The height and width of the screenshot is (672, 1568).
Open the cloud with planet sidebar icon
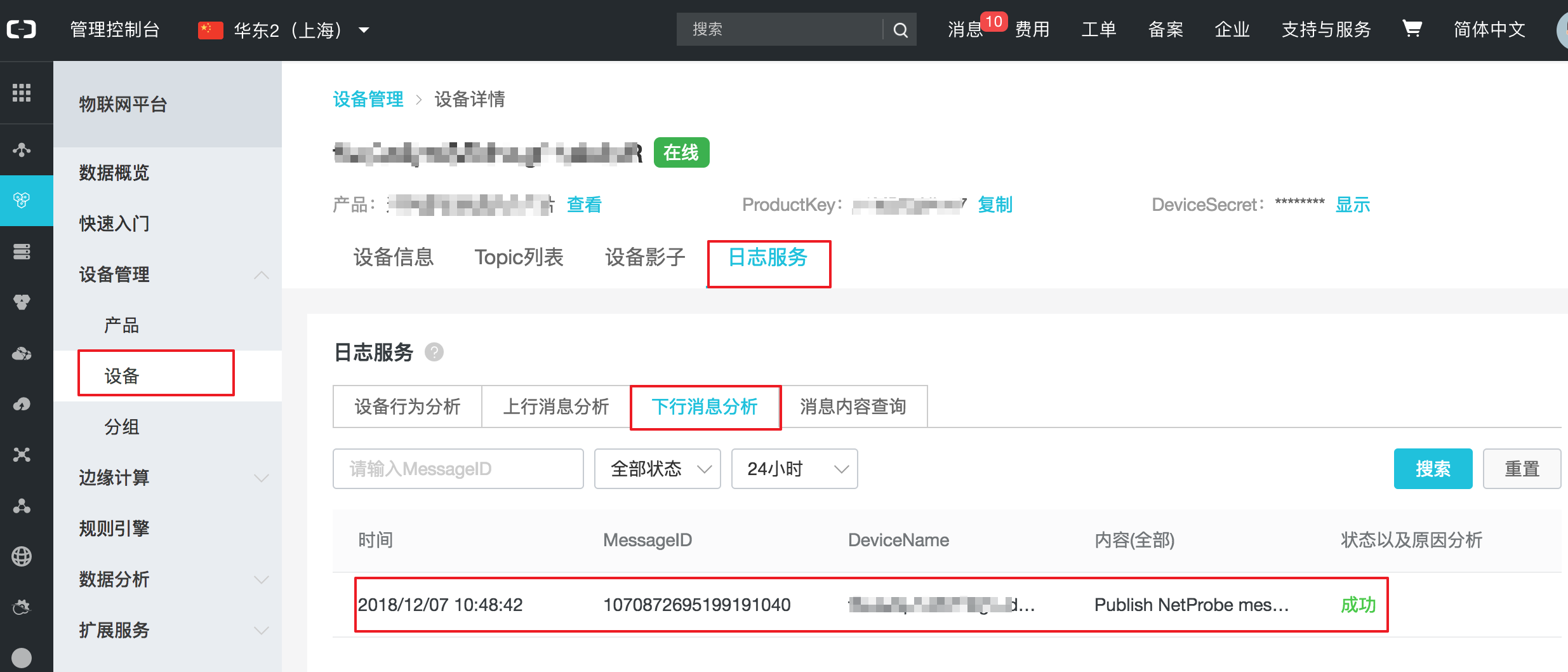(22, 353)
